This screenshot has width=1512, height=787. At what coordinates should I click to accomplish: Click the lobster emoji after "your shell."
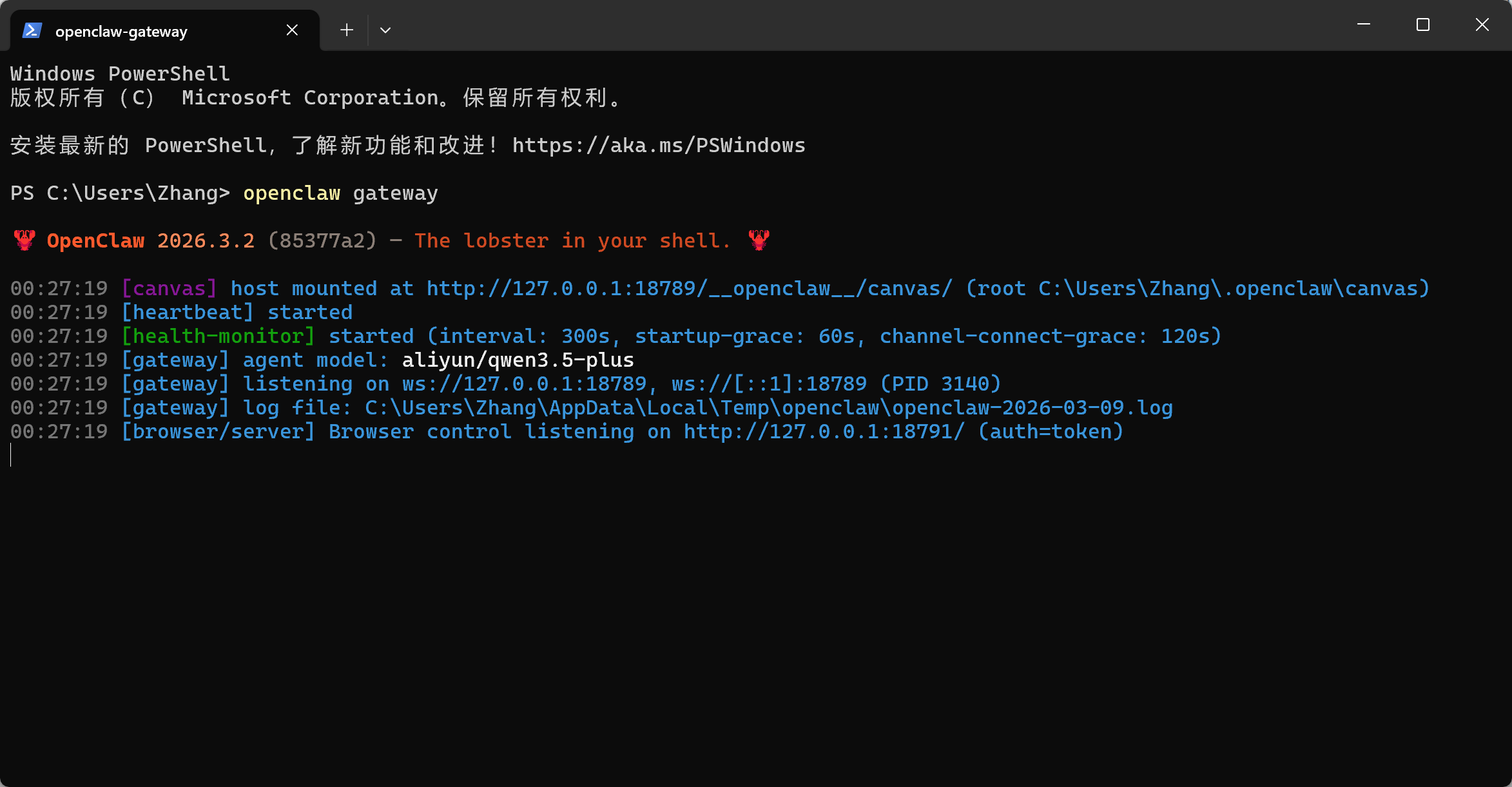pyautogui.click(x=759, y=241)
